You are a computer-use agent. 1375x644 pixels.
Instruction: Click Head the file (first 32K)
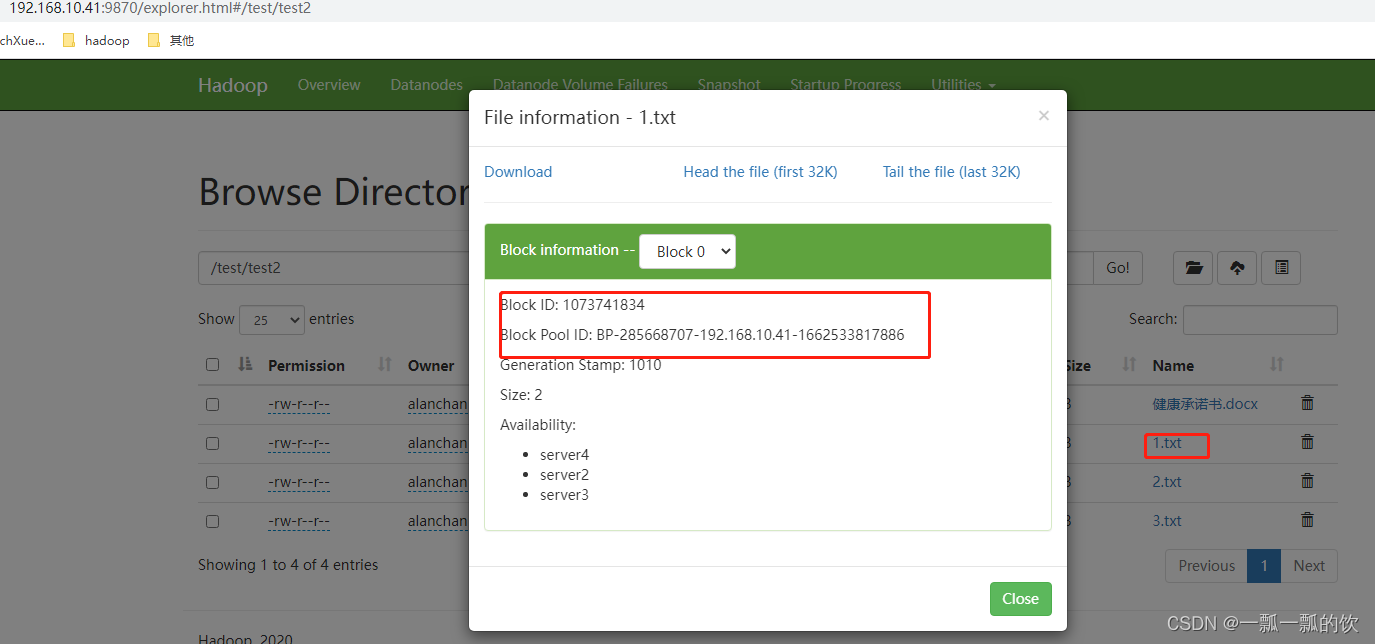click(760, 172)
